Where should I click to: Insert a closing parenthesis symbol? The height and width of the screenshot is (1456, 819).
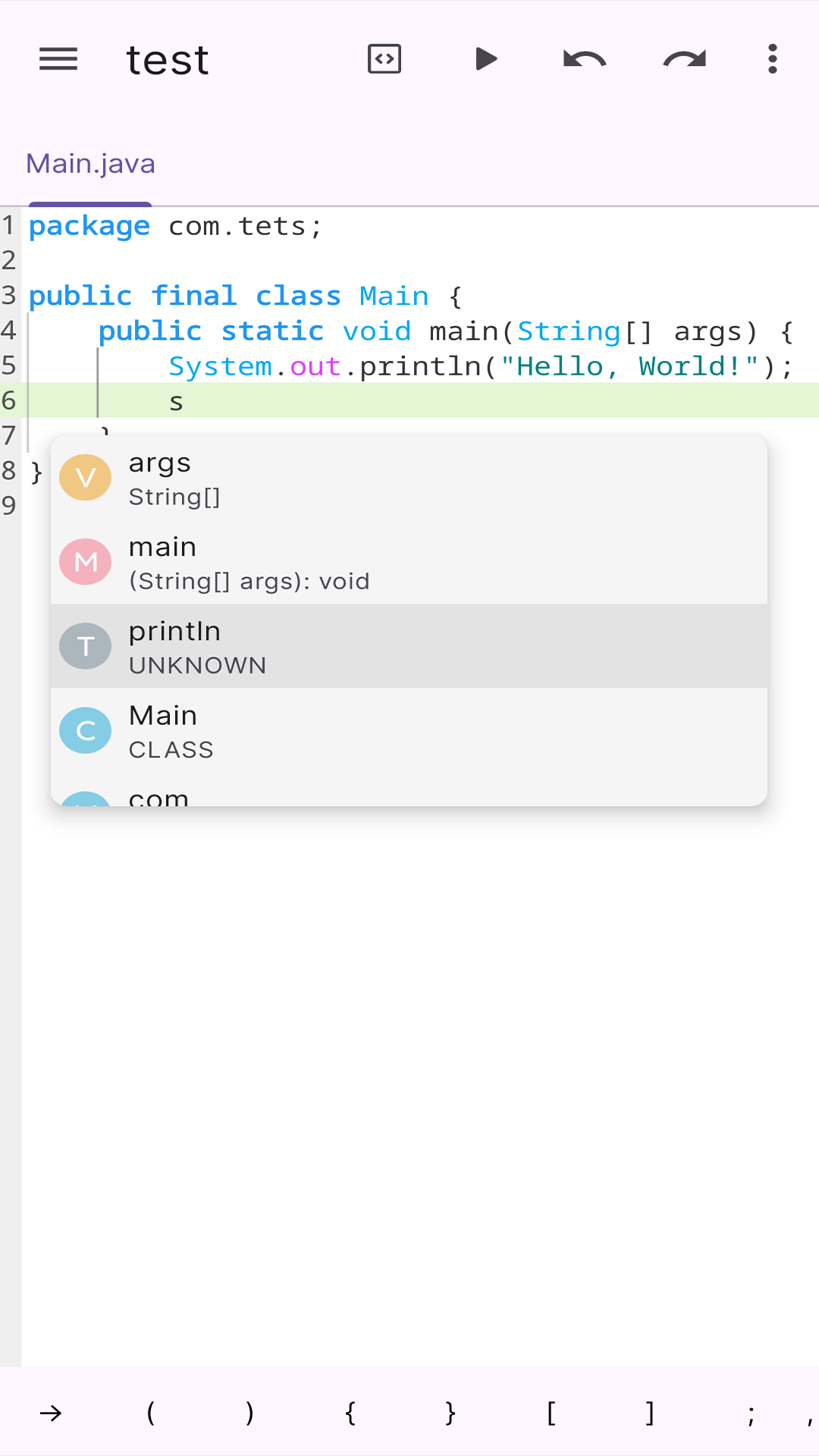point(250,1413)
